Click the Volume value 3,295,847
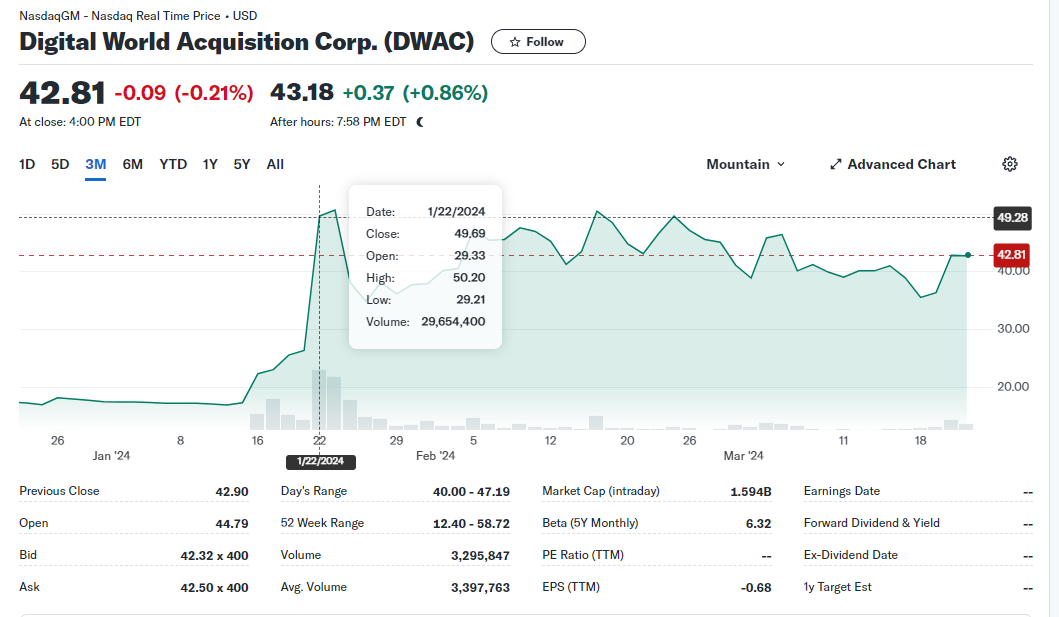This screenshot has height=617, width=1059. [480, 556]
